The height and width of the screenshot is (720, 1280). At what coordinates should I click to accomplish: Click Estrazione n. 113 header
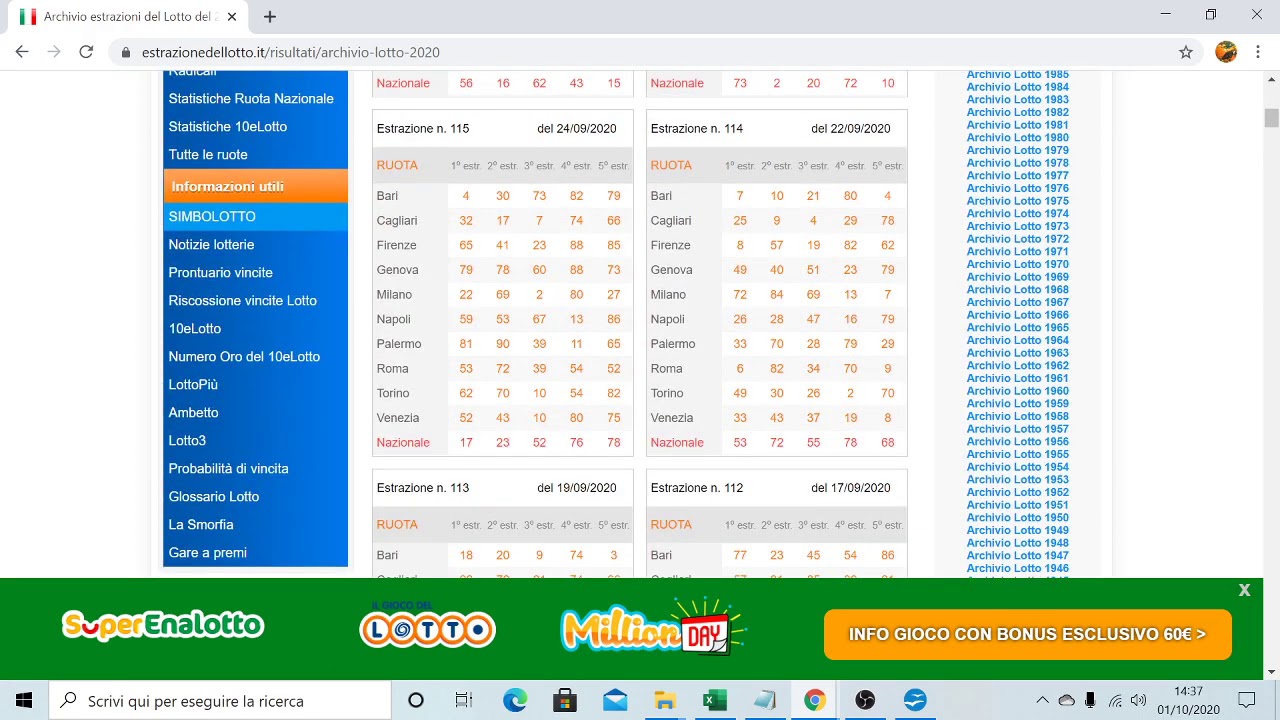[x=423, y=488]
